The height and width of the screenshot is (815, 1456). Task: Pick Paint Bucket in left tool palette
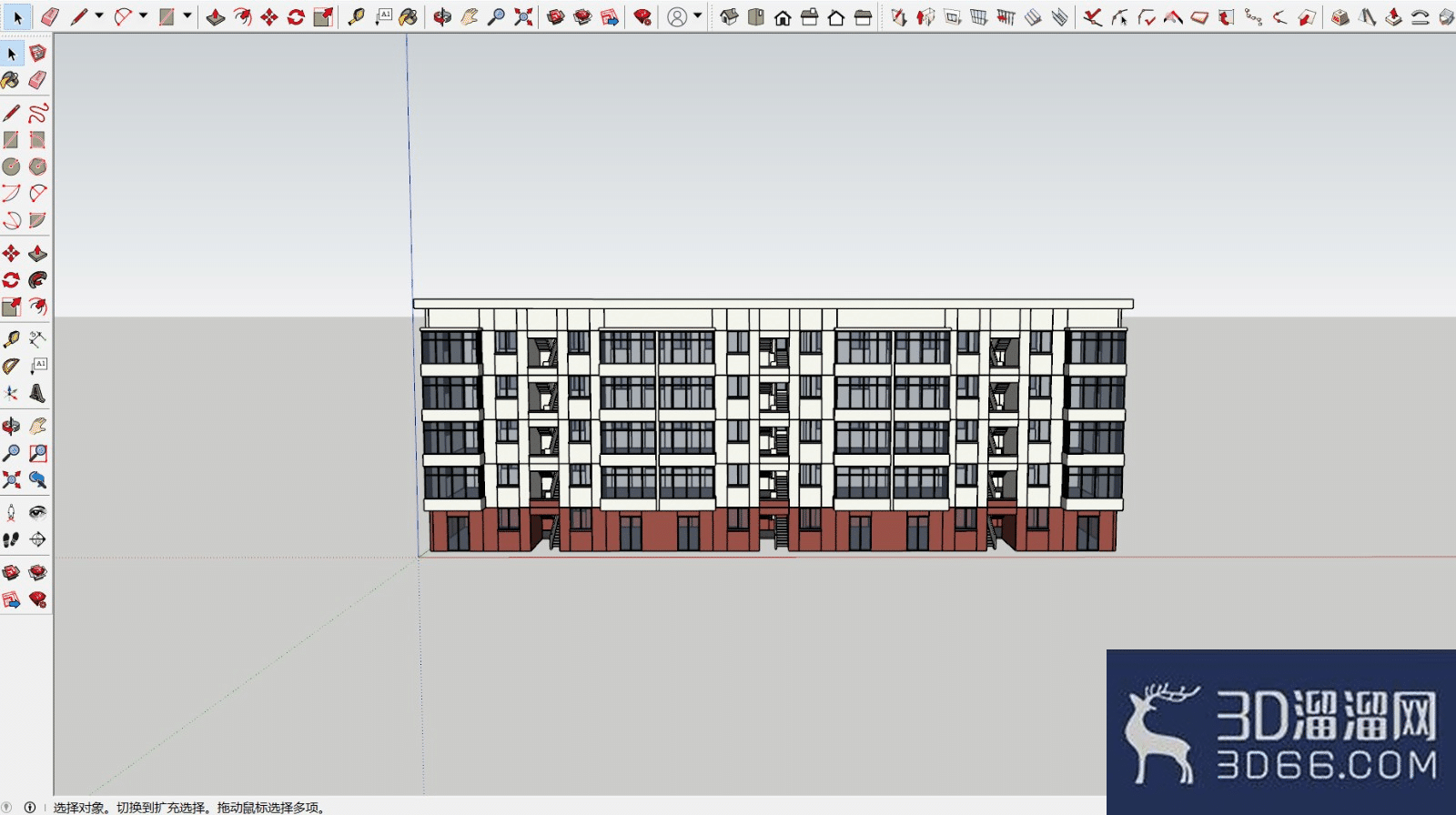(x=11, y=80)
